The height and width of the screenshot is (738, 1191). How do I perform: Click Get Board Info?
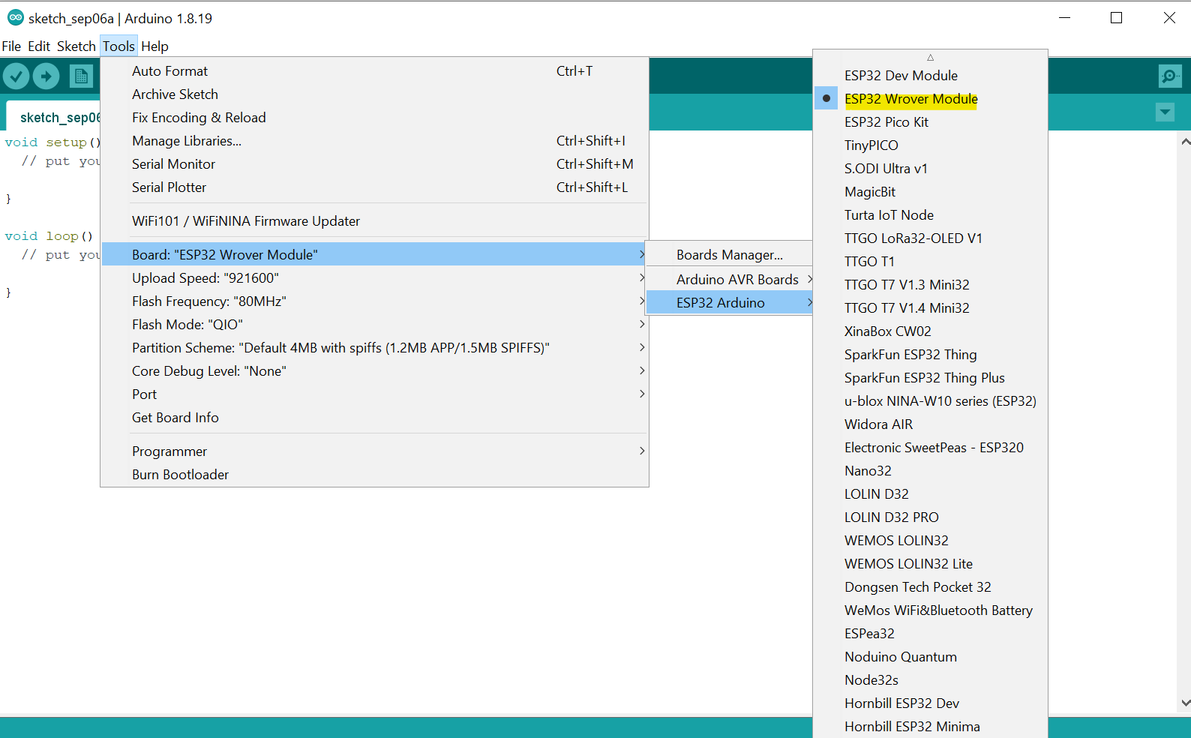pos(175,418)
